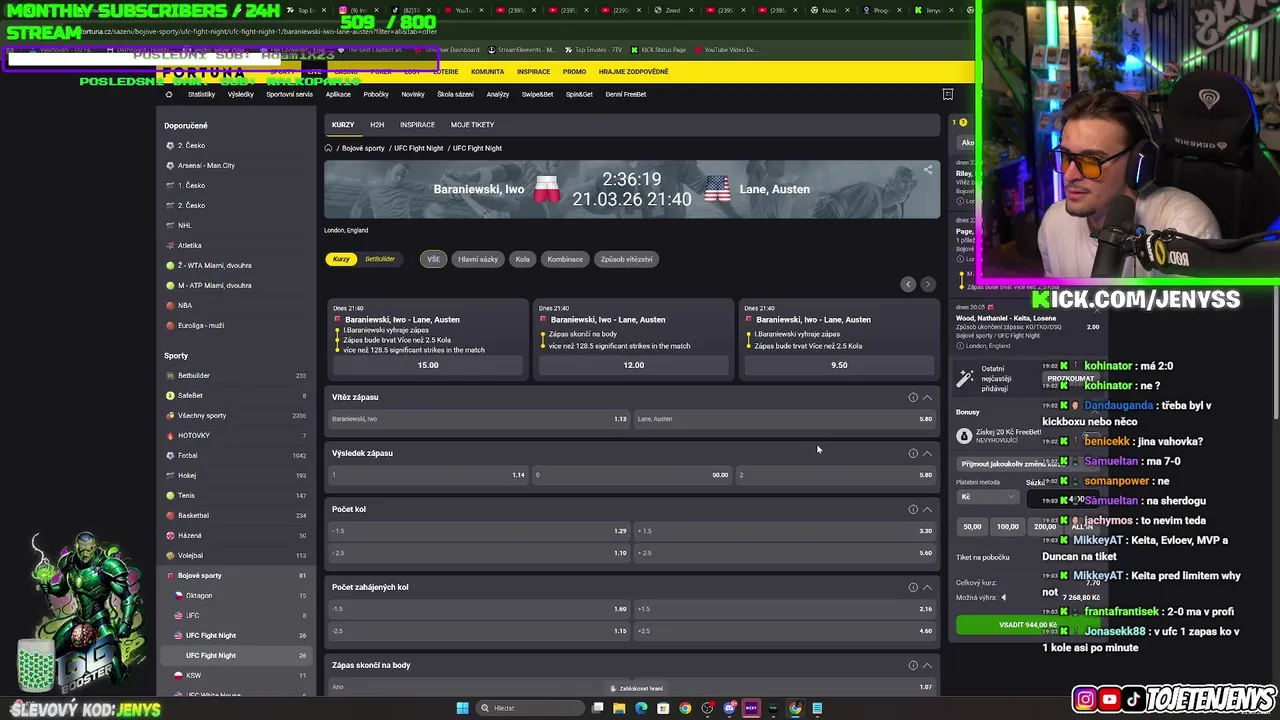Open info icon for Vítěz zápasu market

[913, 397]
